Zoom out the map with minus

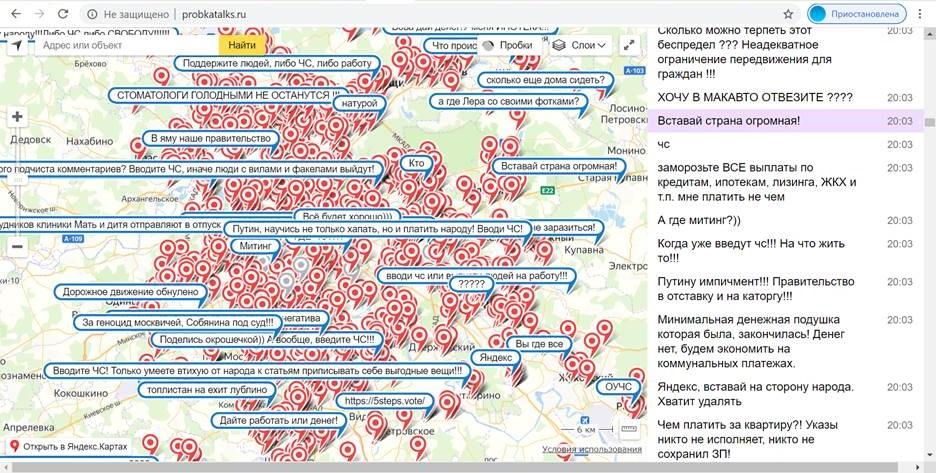(17, 246)
